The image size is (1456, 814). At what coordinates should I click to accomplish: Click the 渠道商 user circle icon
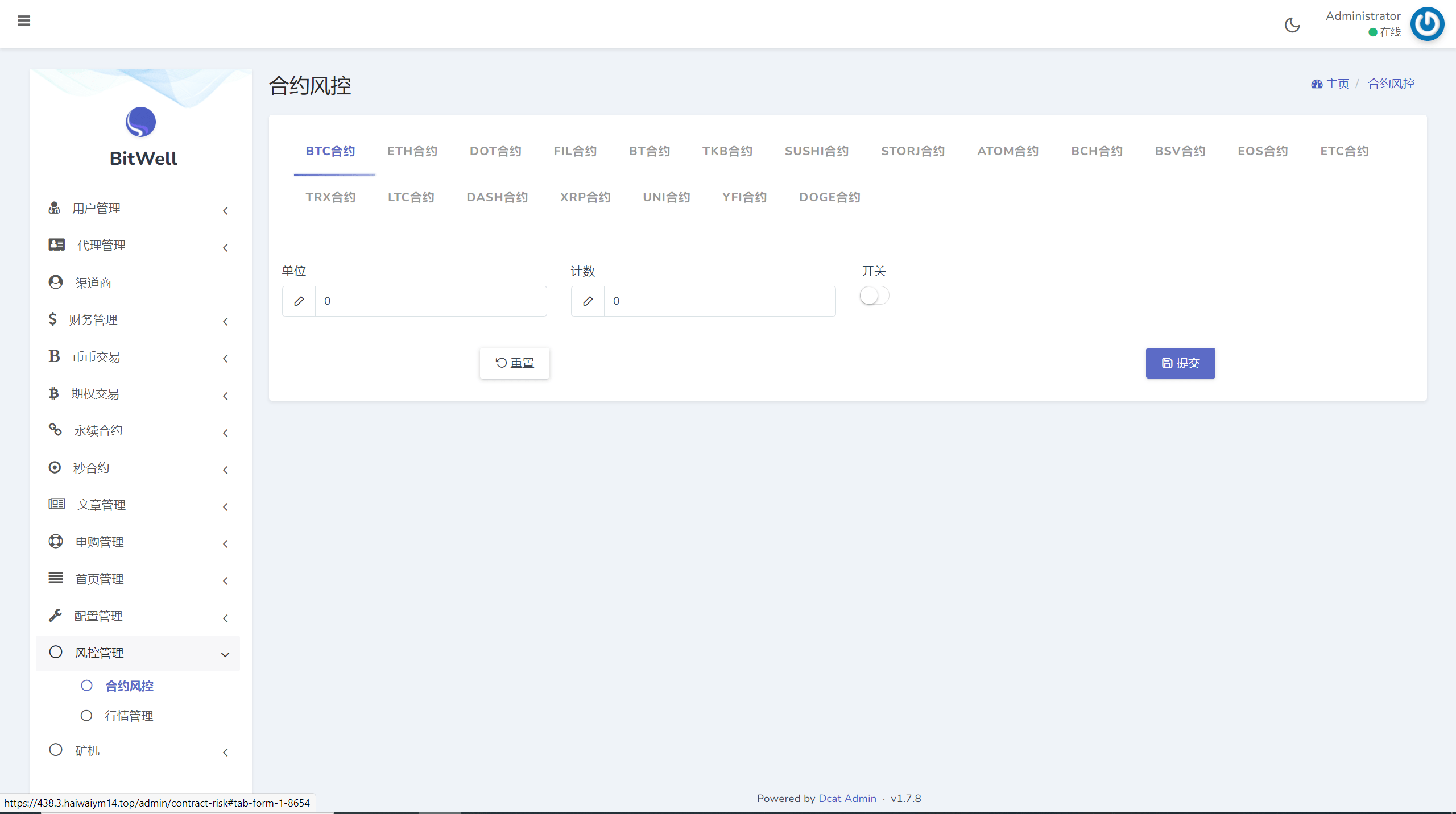56,283
